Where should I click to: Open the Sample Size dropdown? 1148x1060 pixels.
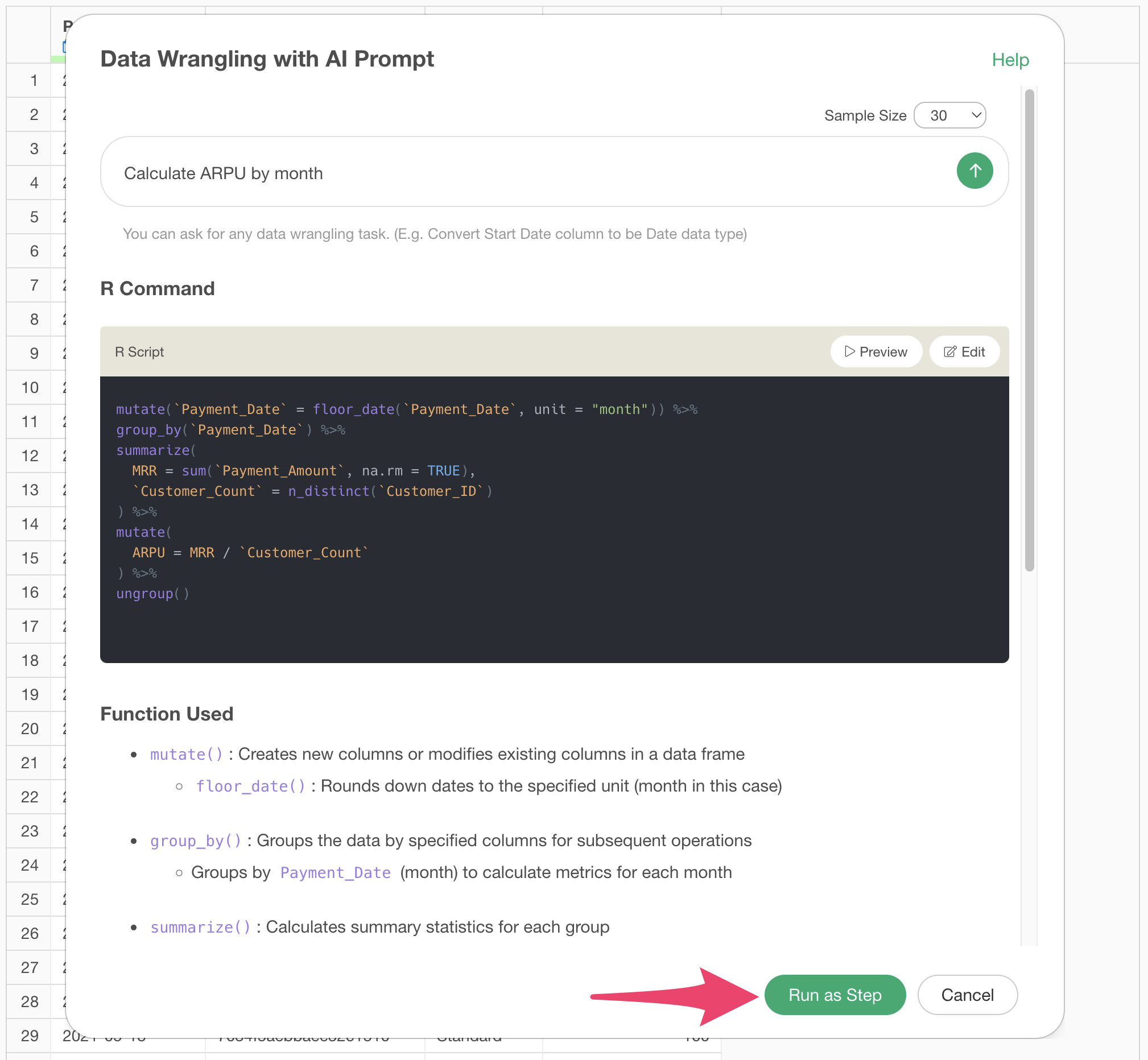click(x=949, y=115)
